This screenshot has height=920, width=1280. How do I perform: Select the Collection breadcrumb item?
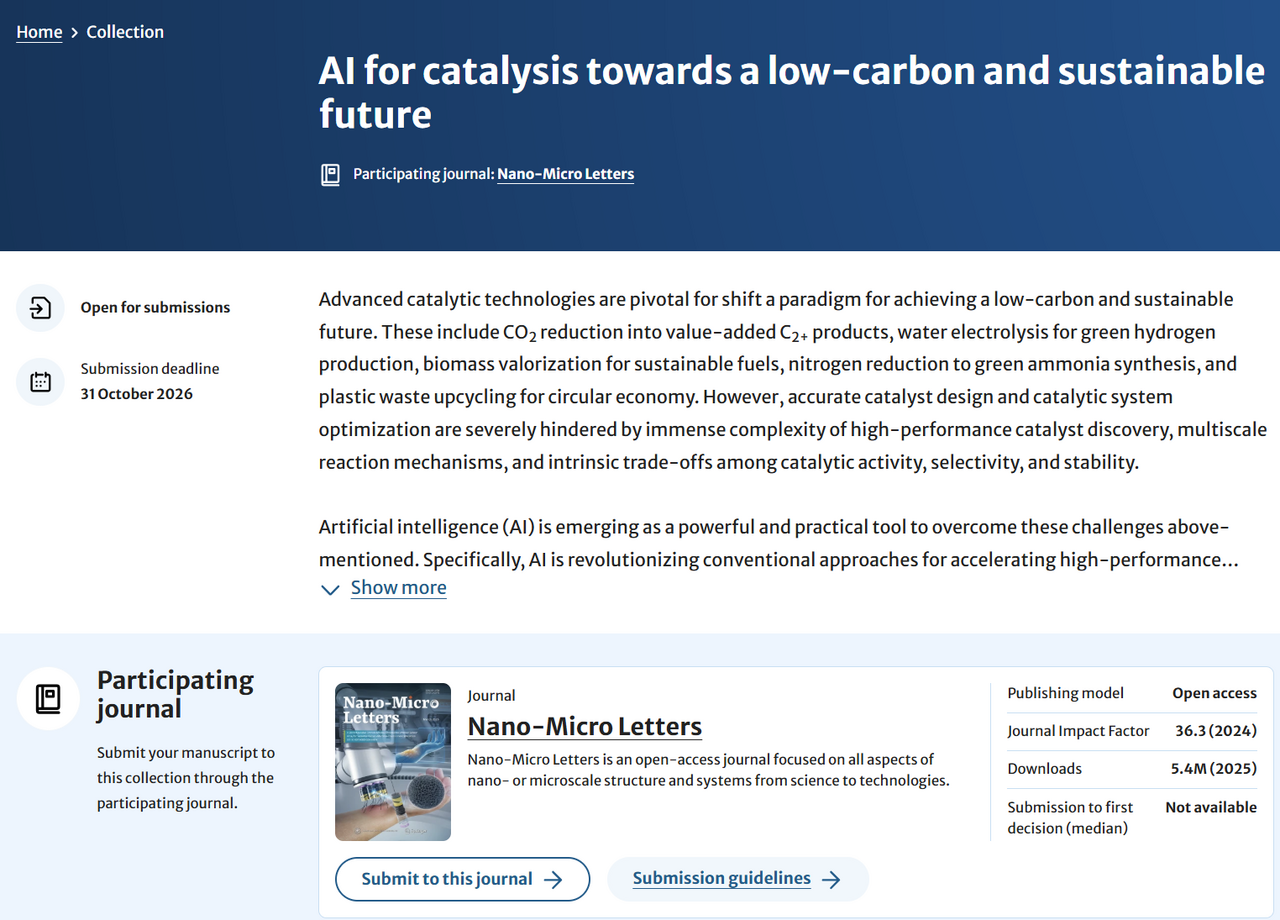coord(125,31)
